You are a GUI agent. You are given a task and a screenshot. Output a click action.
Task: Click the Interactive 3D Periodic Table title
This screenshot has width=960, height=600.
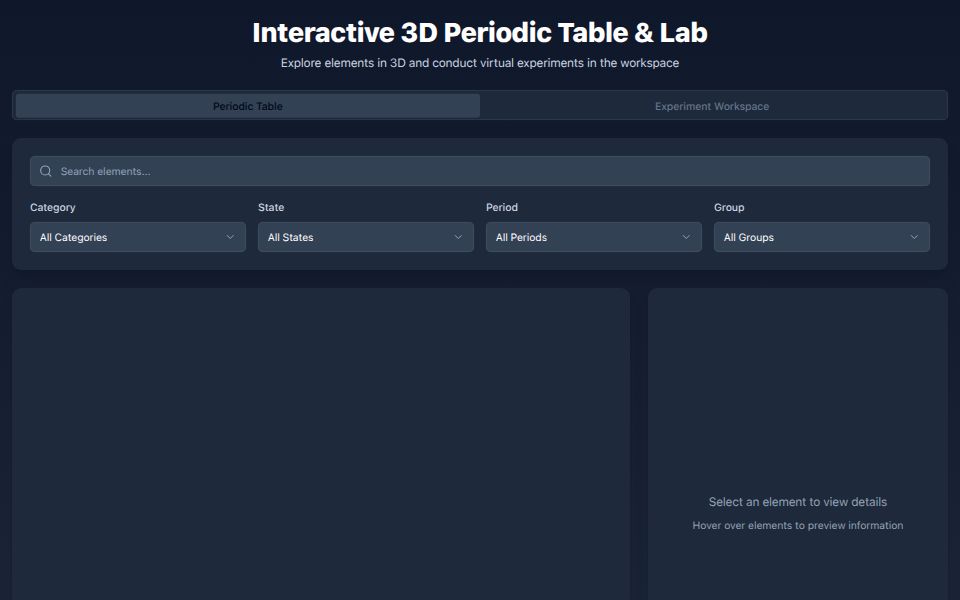click(x=480, y=32)
